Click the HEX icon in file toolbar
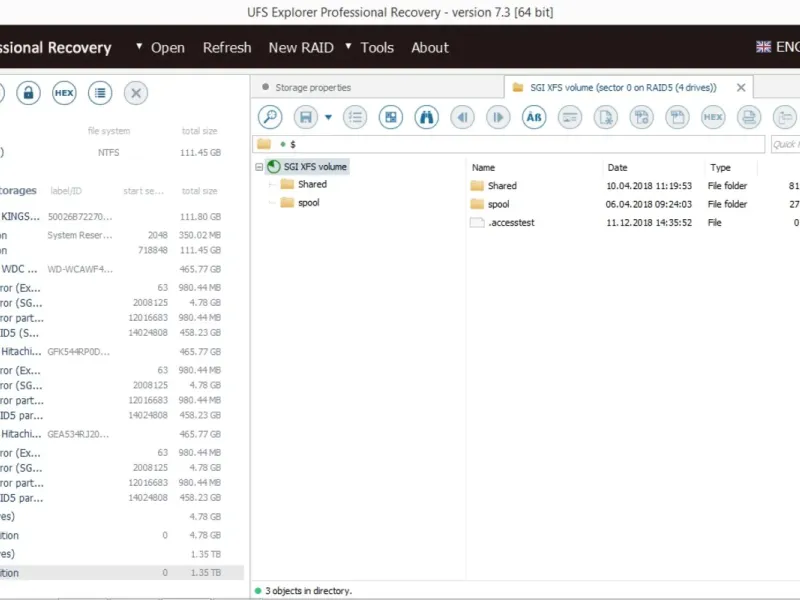The image size is (800, 600). [713, 117]
